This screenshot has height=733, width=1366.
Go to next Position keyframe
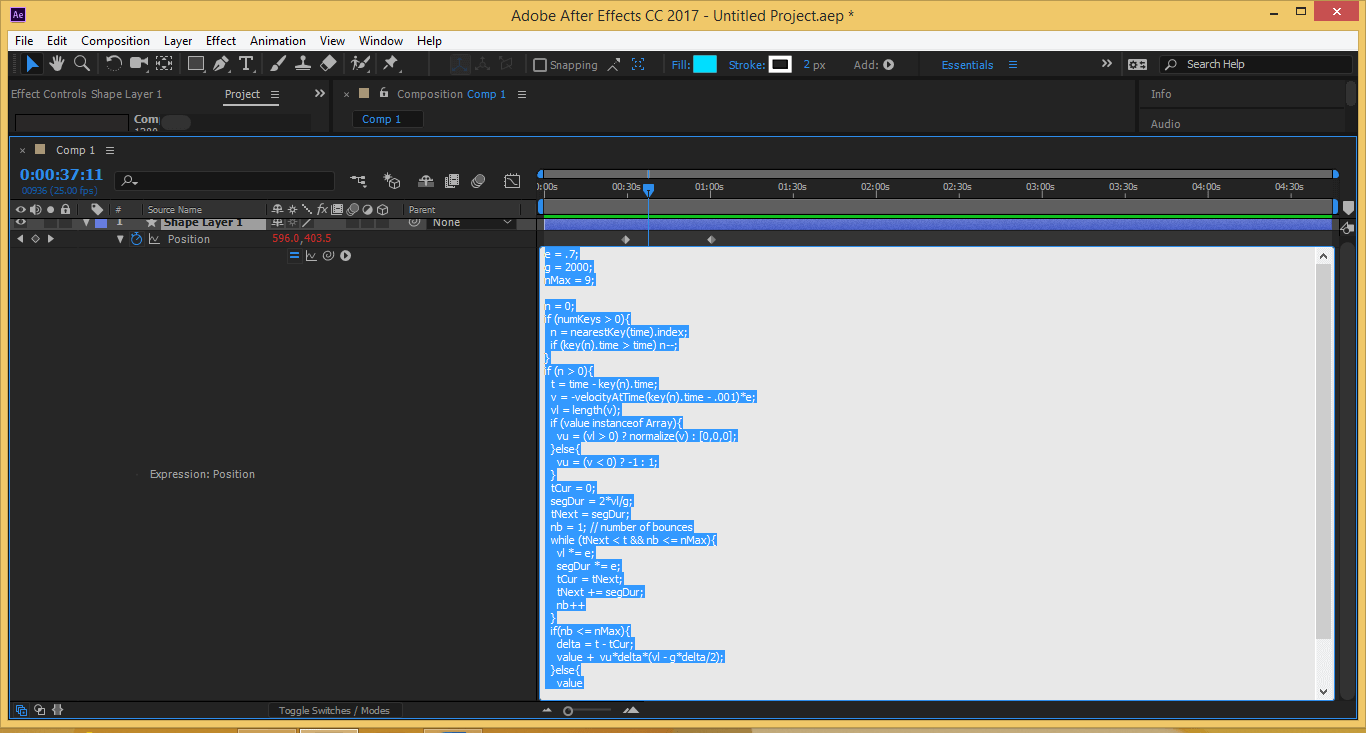[x=51, y=239]
